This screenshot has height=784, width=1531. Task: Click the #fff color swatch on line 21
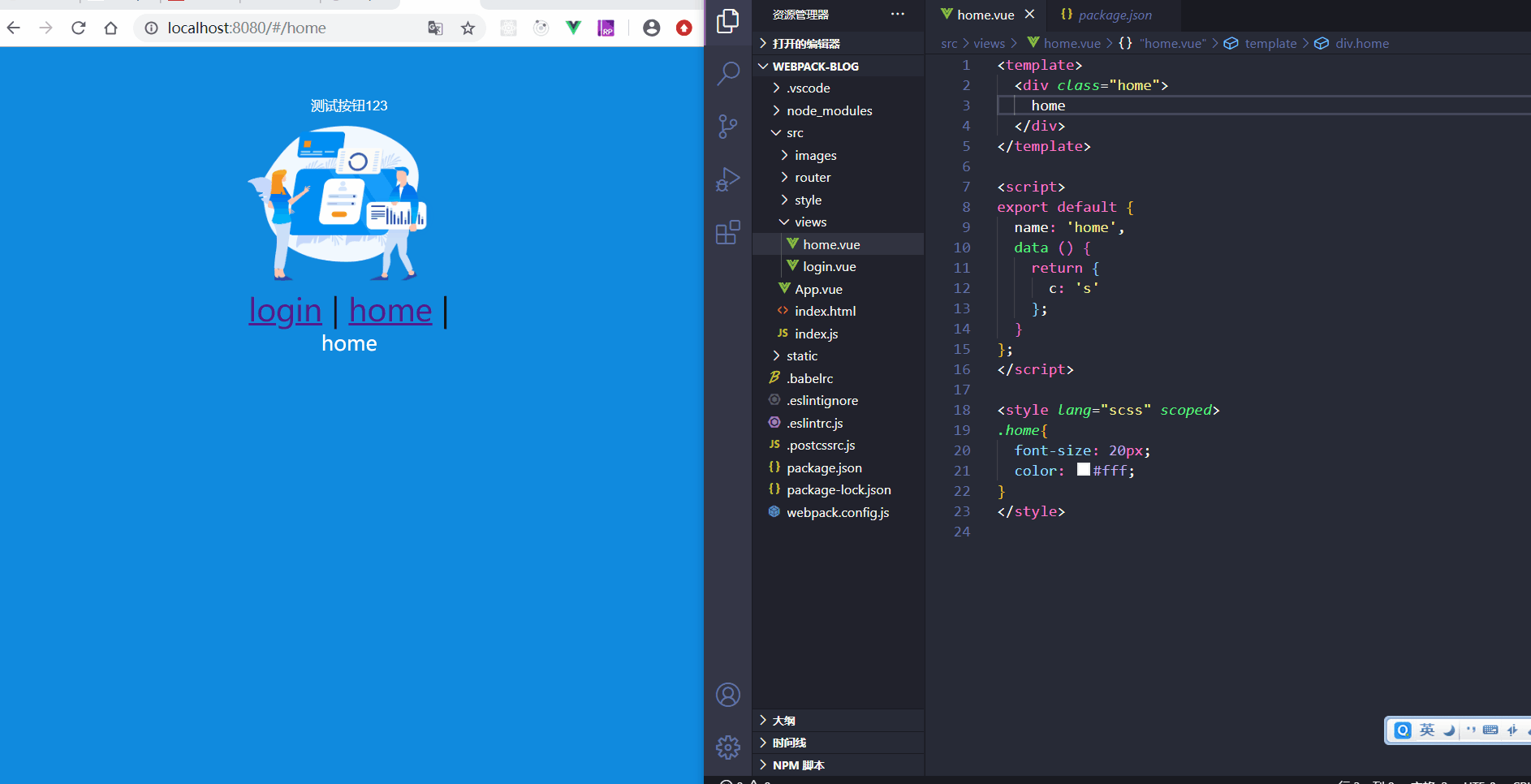[x=1083, y=469]
